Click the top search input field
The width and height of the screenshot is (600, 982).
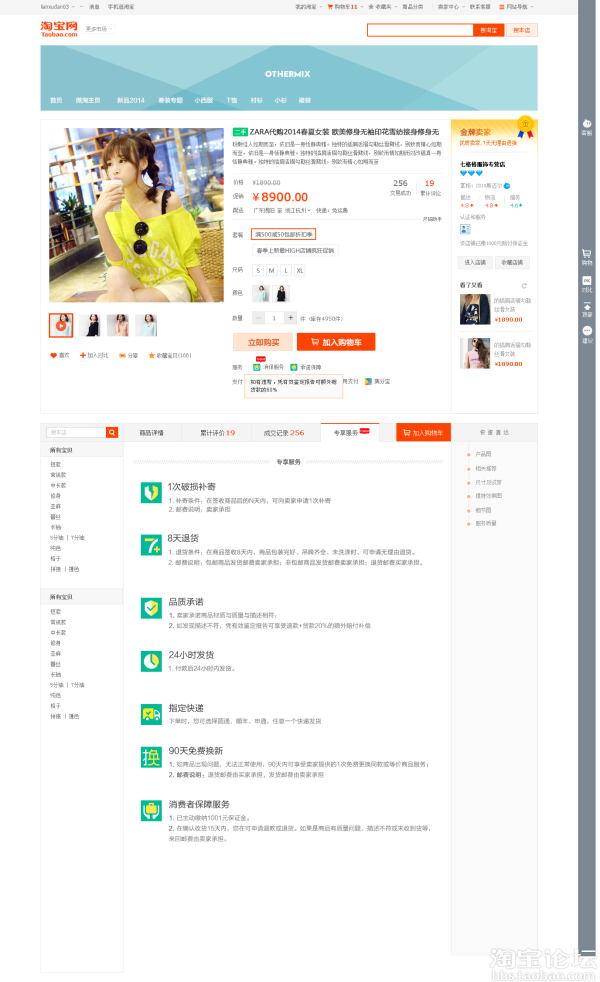pyautogui.click(x=420, y=30)
